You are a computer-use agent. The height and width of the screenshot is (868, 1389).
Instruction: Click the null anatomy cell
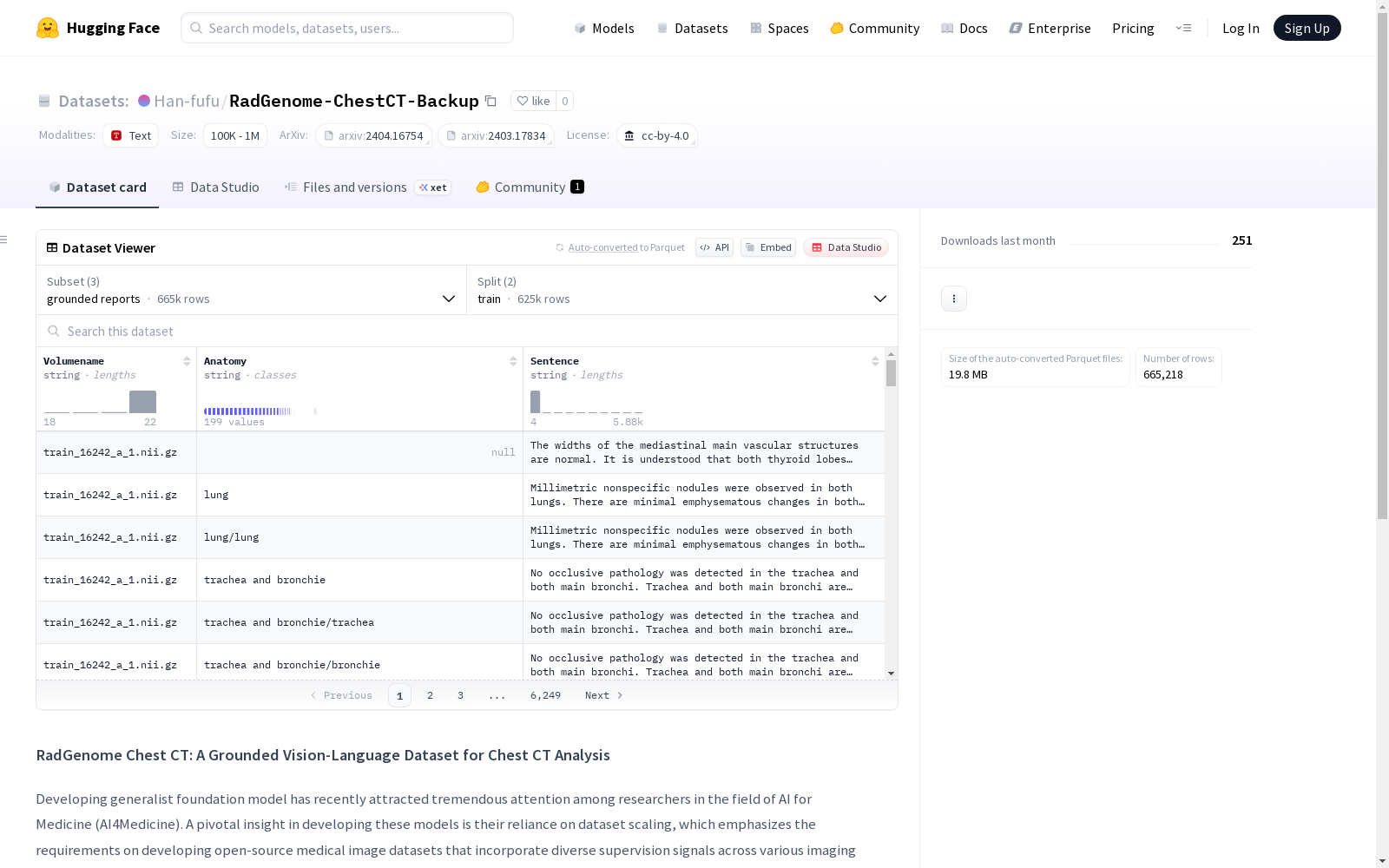(x=359, y=452)
